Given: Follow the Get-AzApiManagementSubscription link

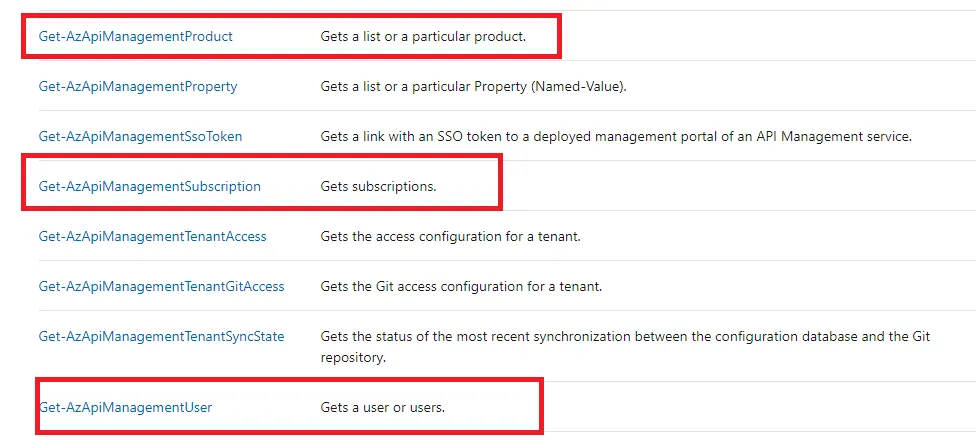Looking at the screenshot, I should tap(149, 186).
